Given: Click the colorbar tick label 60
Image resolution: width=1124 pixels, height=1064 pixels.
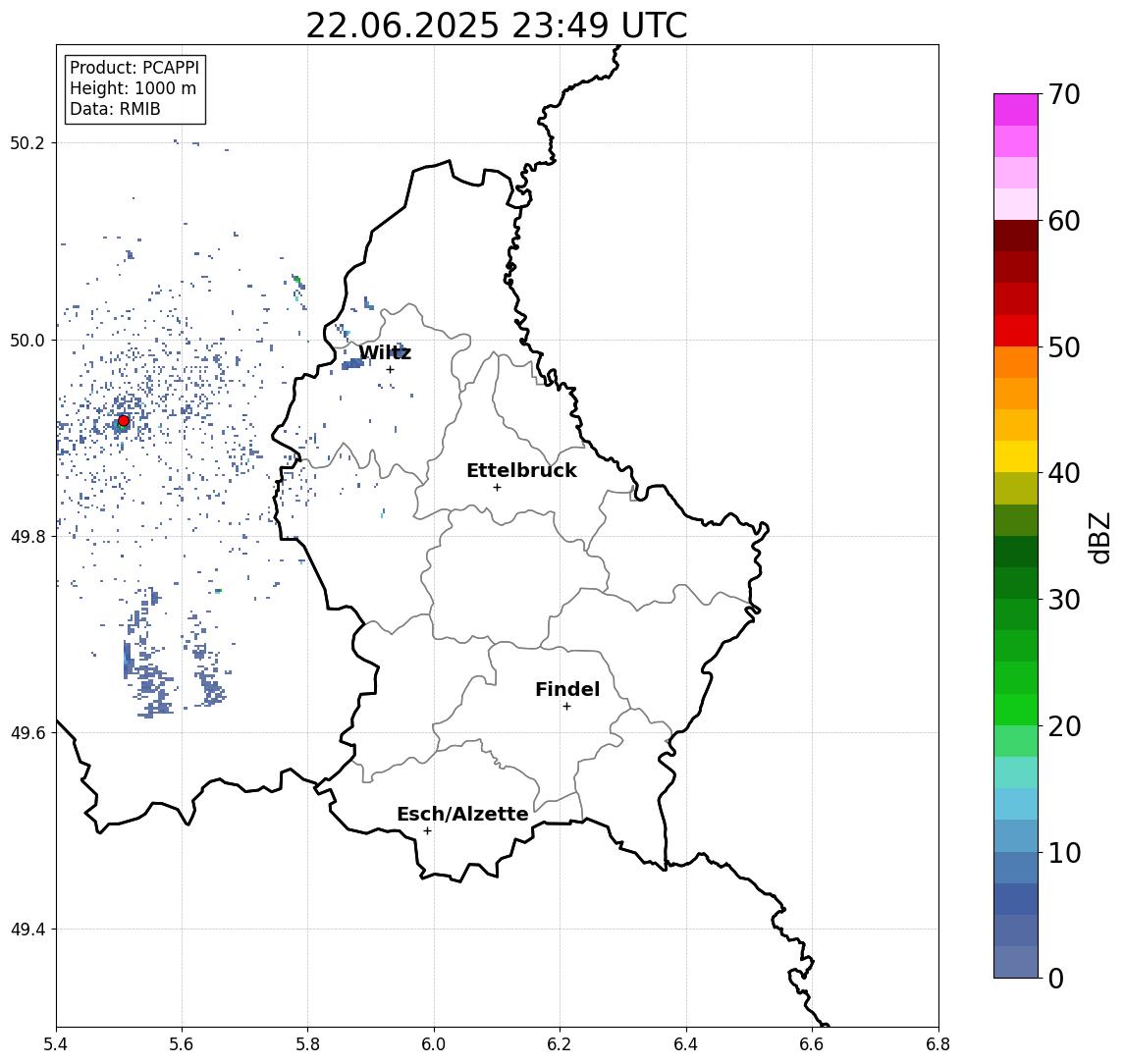Looking at the screenshot, I should click(1064, 222).
